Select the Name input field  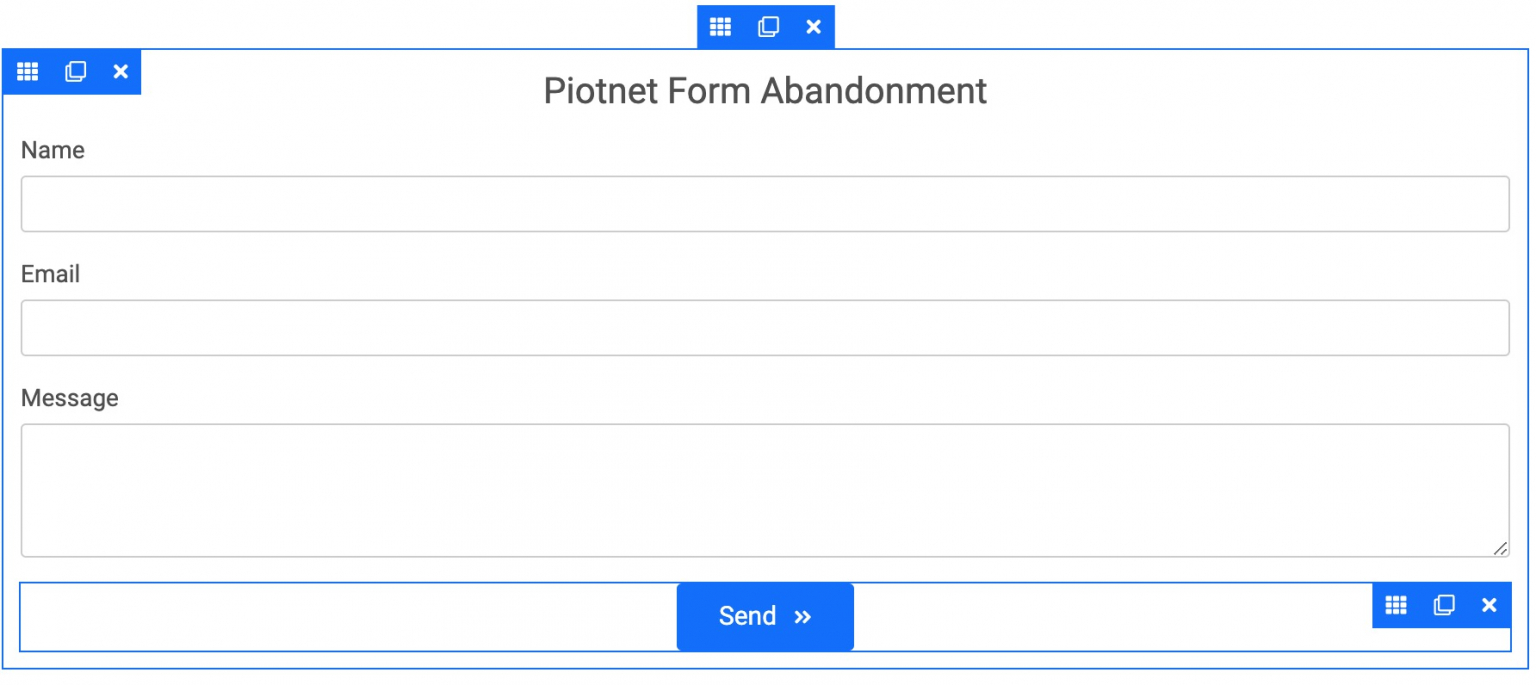coord(765,203)
